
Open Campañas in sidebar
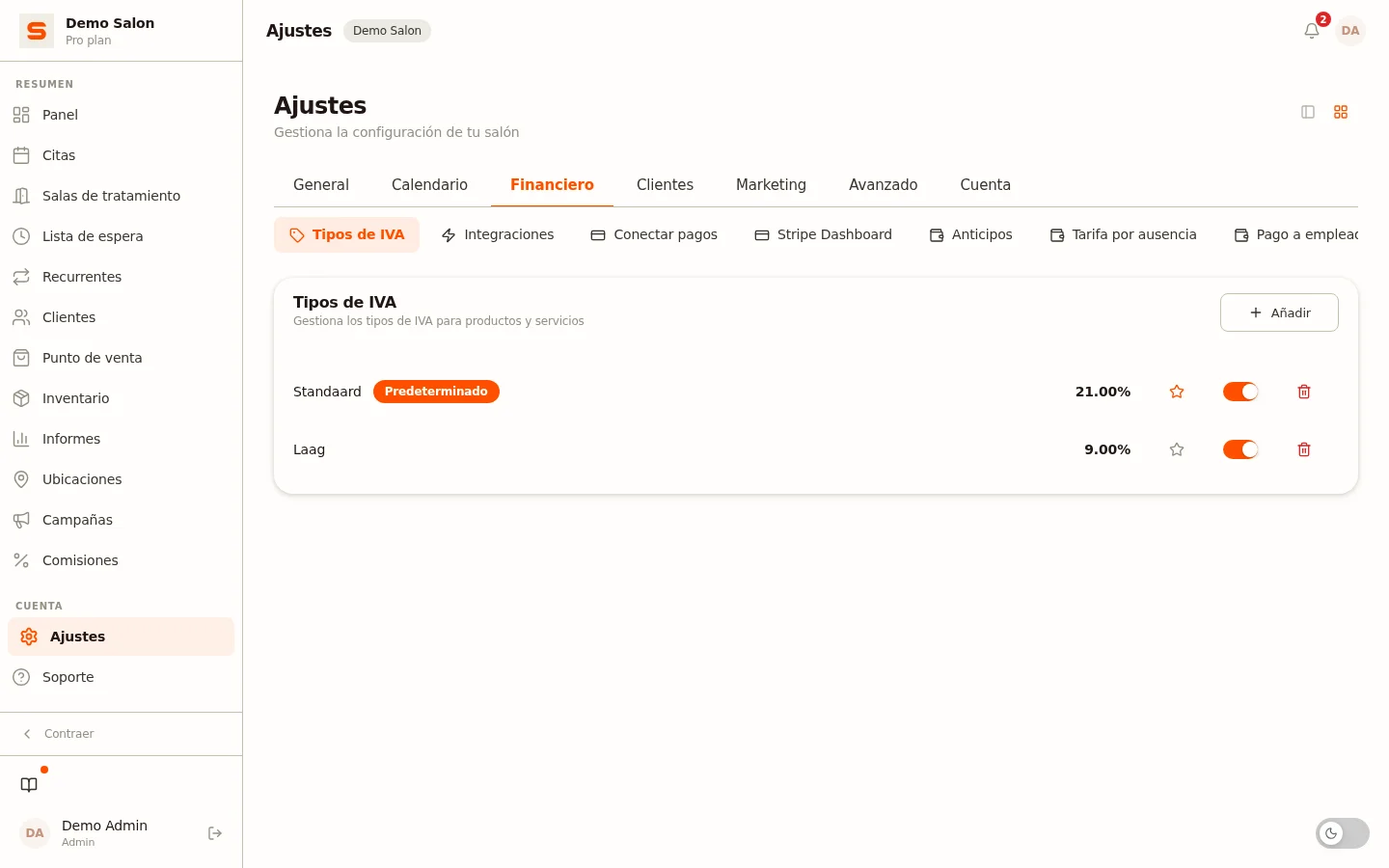(x=122, y=520)
